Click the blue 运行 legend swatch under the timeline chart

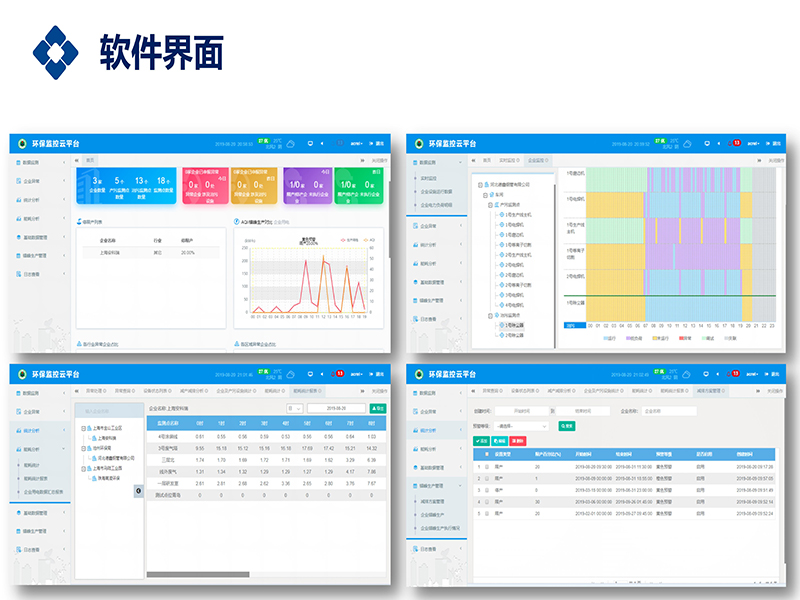point(606,338)
